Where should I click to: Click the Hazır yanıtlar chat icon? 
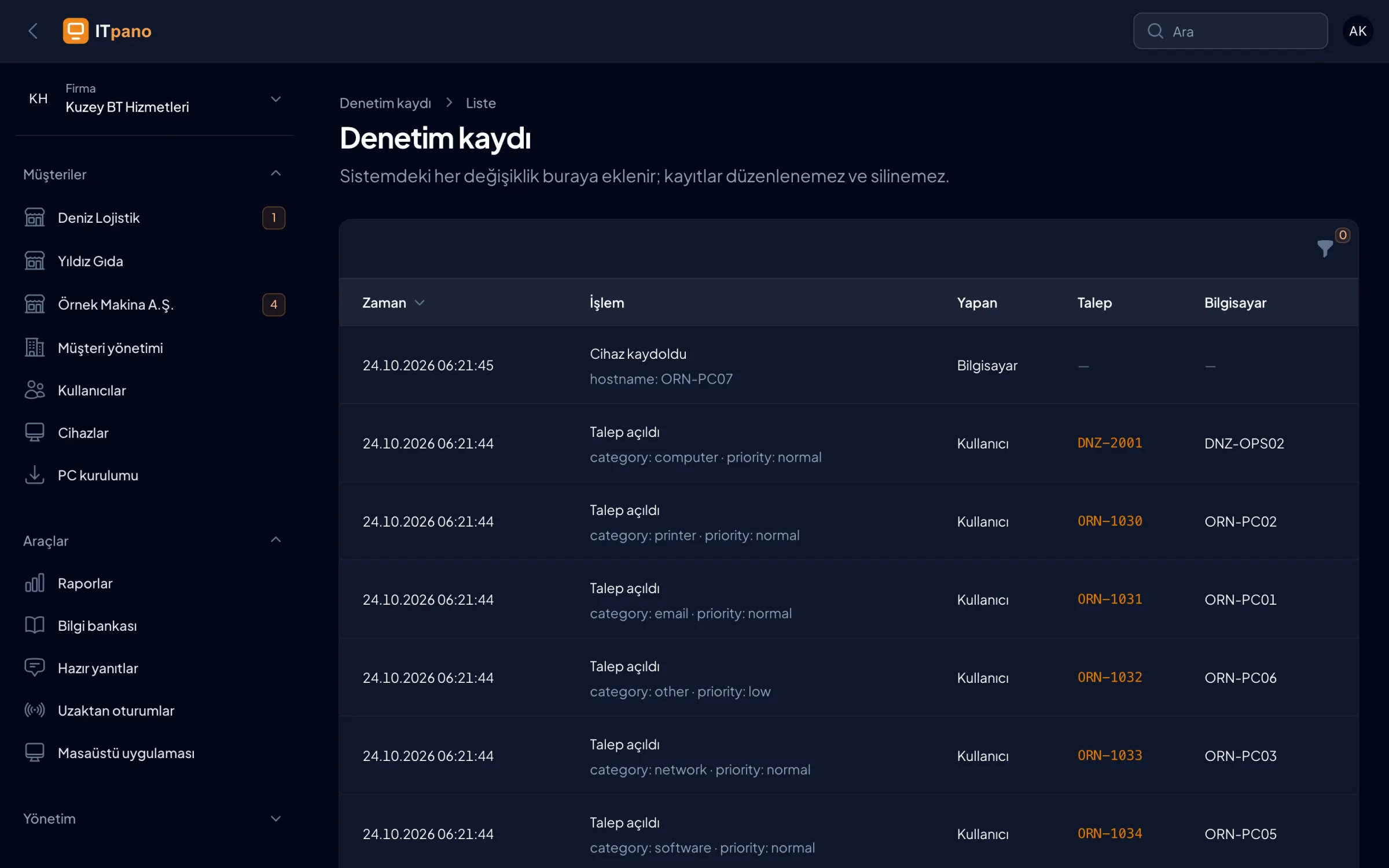tap(34, 668)
